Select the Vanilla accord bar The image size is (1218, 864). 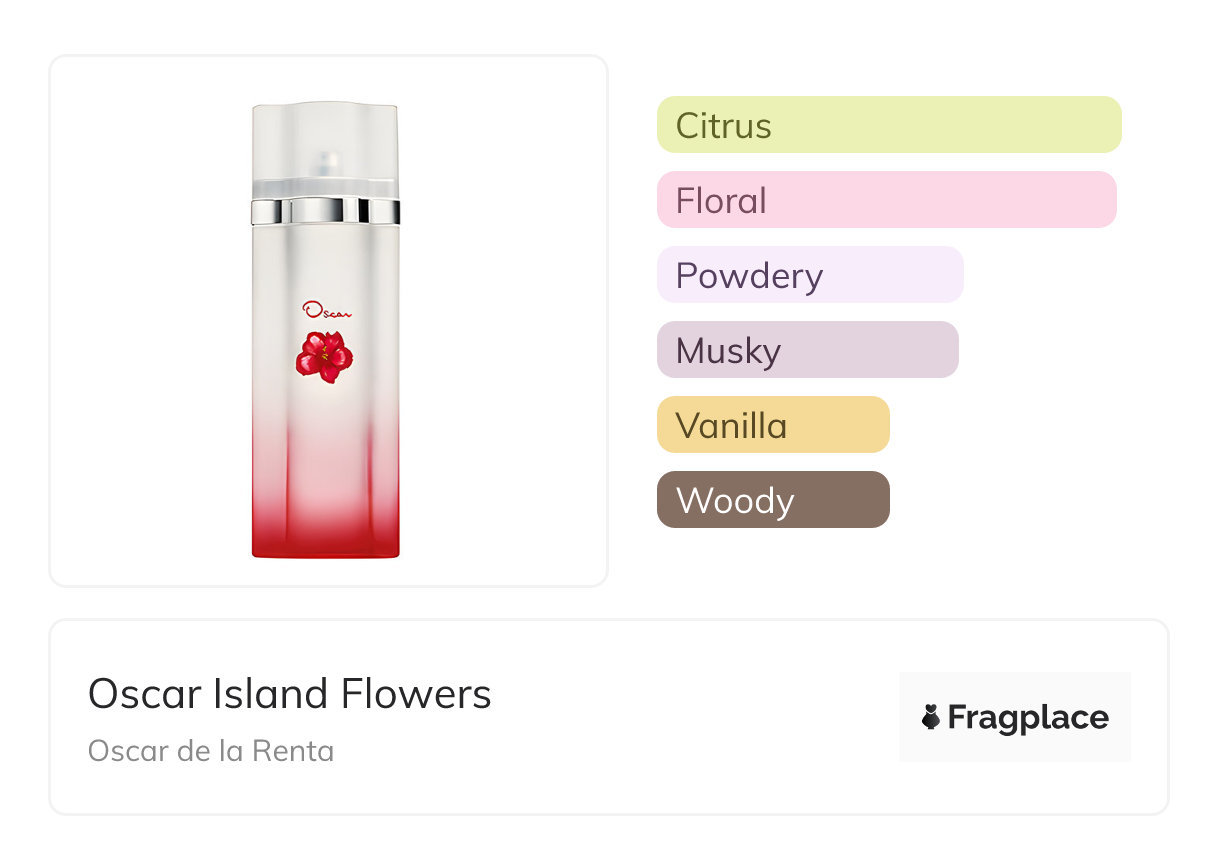tap(772, 425)
